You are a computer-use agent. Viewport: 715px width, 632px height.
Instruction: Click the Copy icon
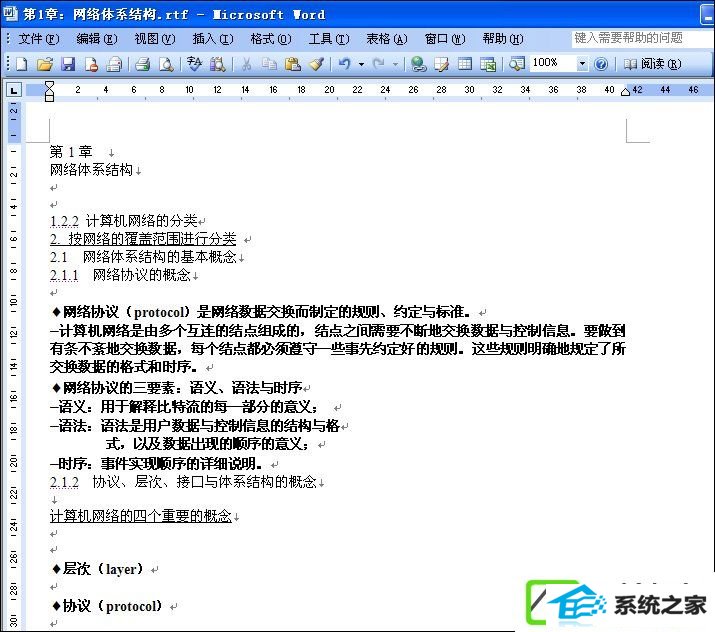coord(269,64)
